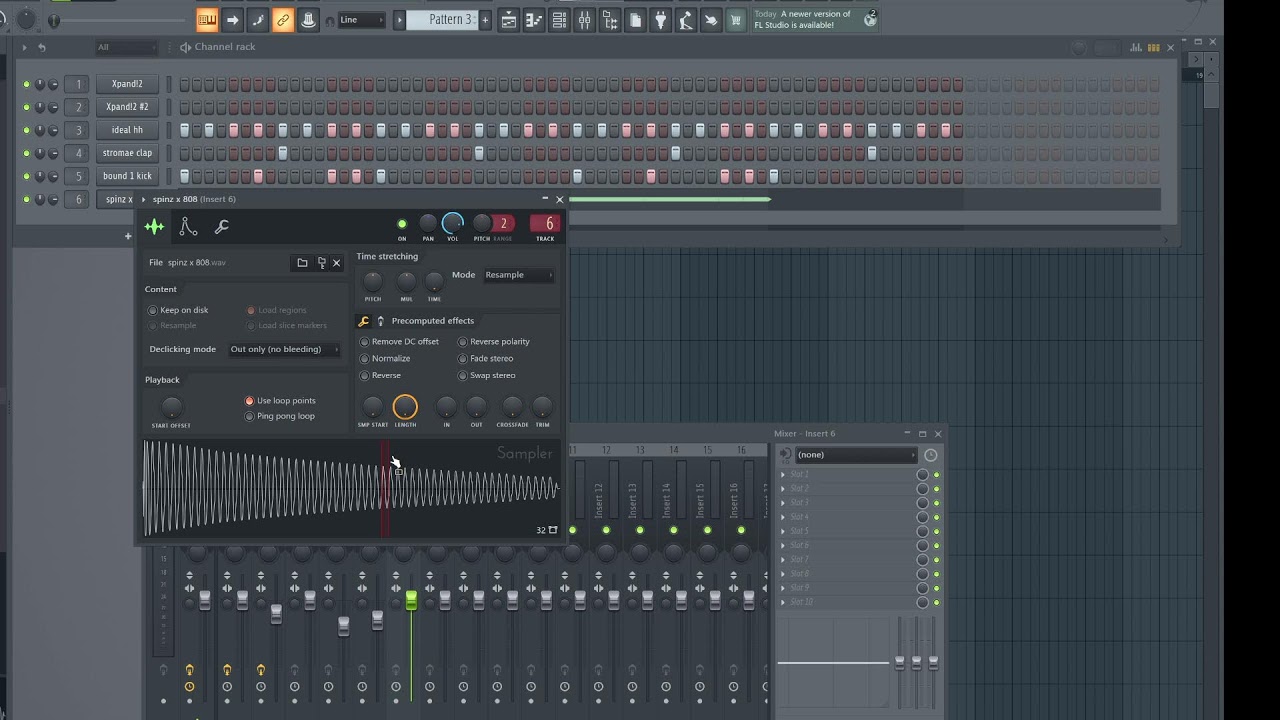
Task: Click the sample waveform preview
Action: click(x=350, y=489)
